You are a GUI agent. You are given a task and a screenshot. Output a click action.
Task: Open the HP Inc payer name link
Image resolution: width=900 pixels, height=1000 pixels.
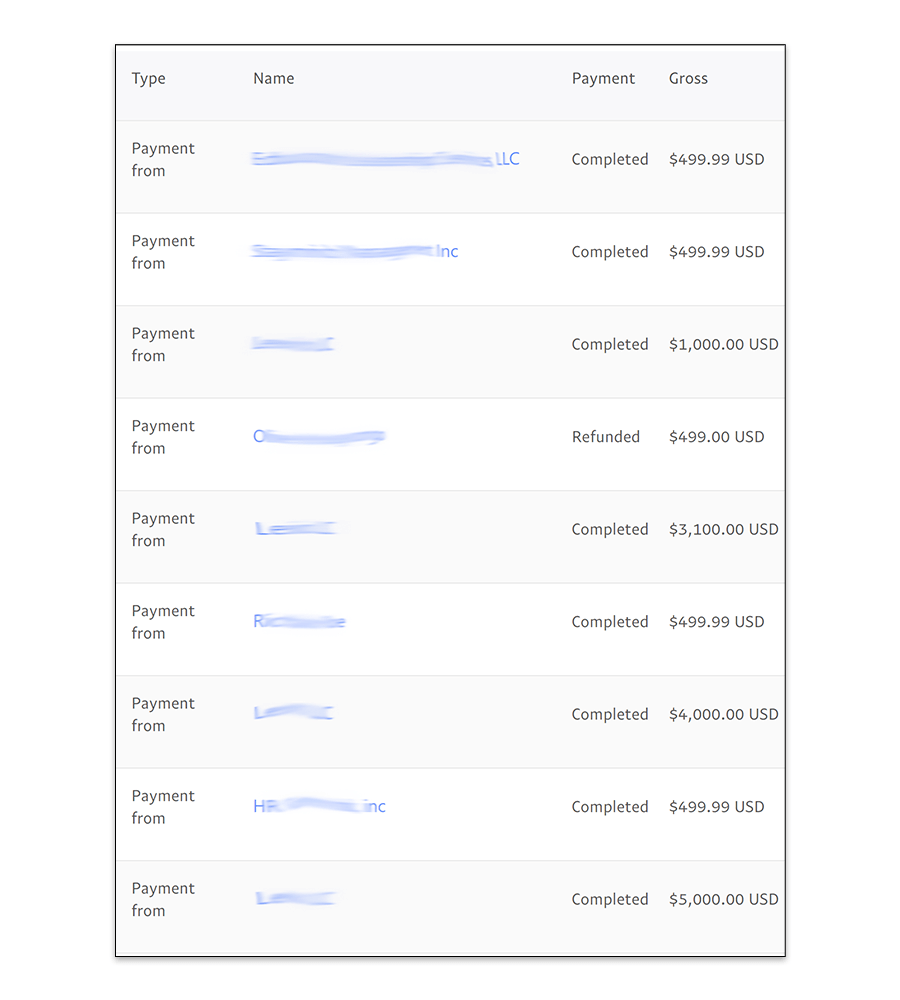pyautogui.click(x=320, y=806)
